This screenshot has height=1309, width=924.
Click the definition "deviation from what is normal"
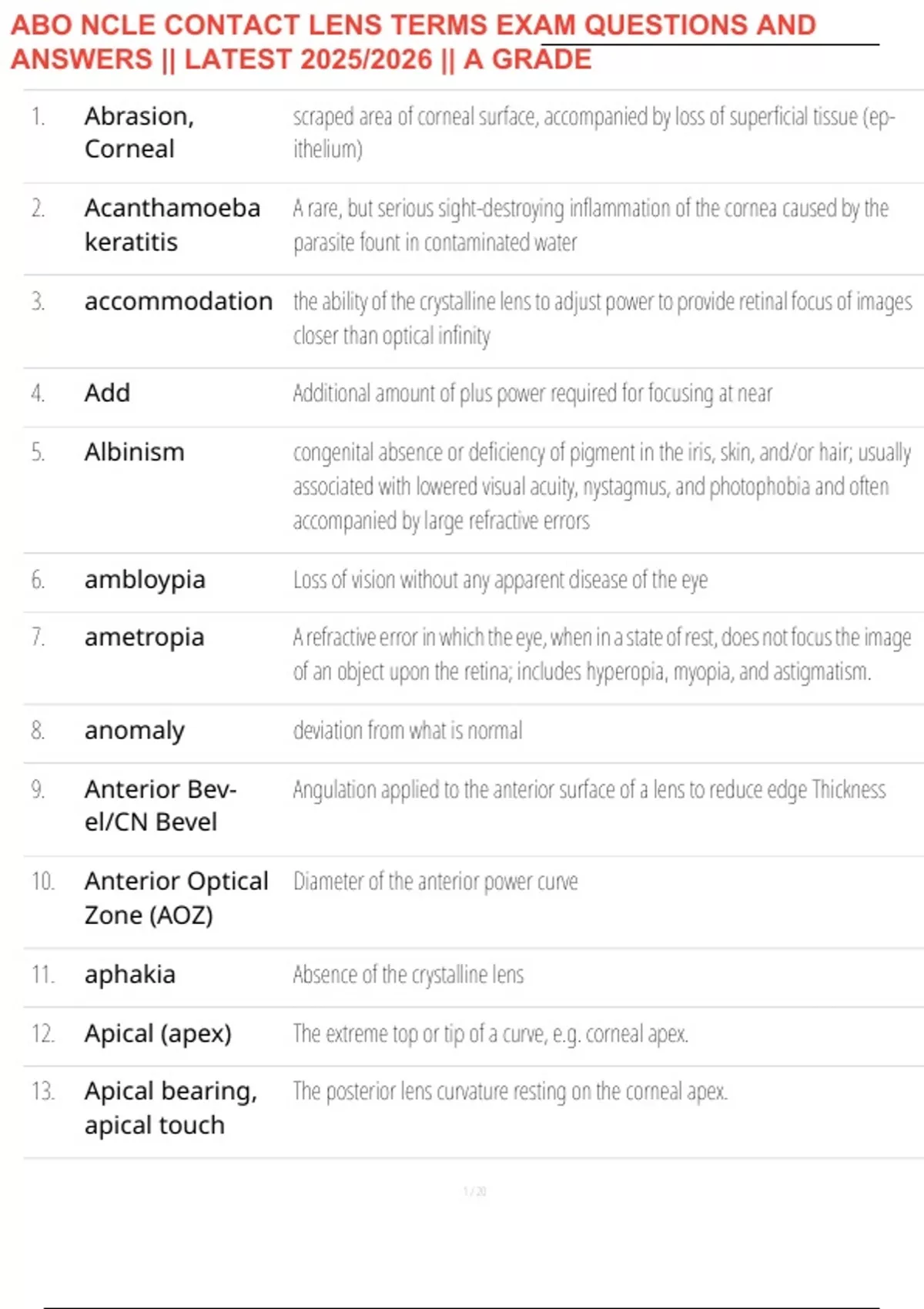click(407, 730)
